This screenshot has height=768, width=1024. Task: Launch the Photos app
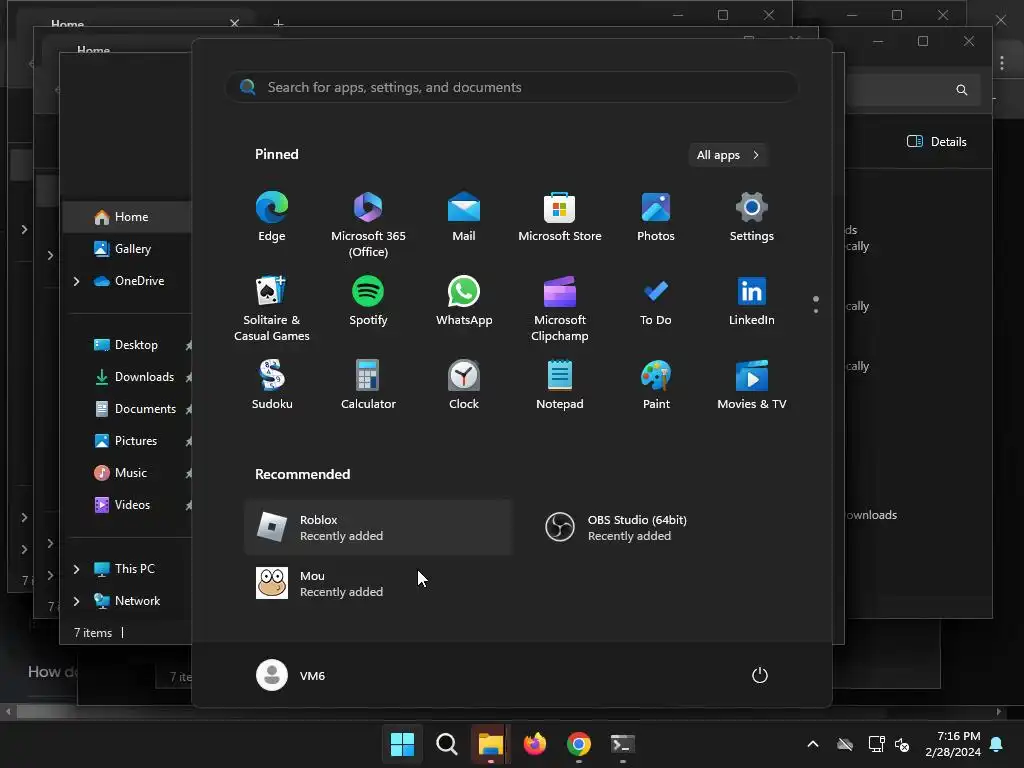(x=656, y=217)
